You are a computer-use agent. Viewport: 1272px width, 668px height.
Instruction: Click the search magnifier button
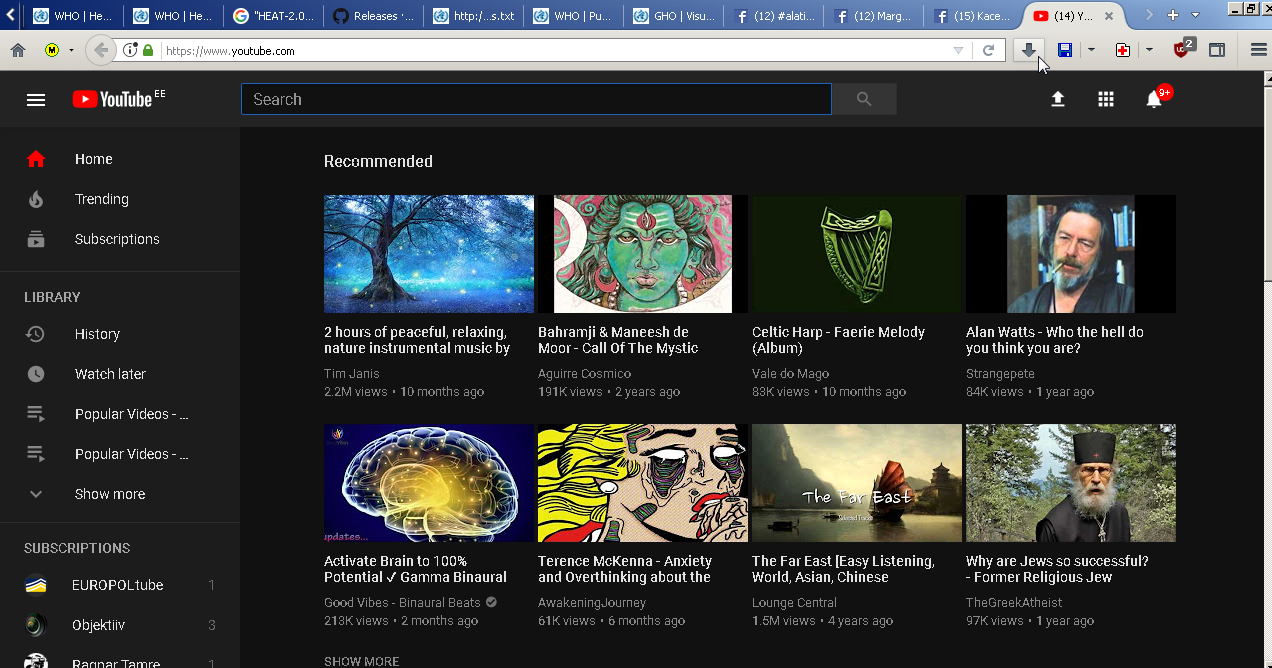tap(864, 99)
